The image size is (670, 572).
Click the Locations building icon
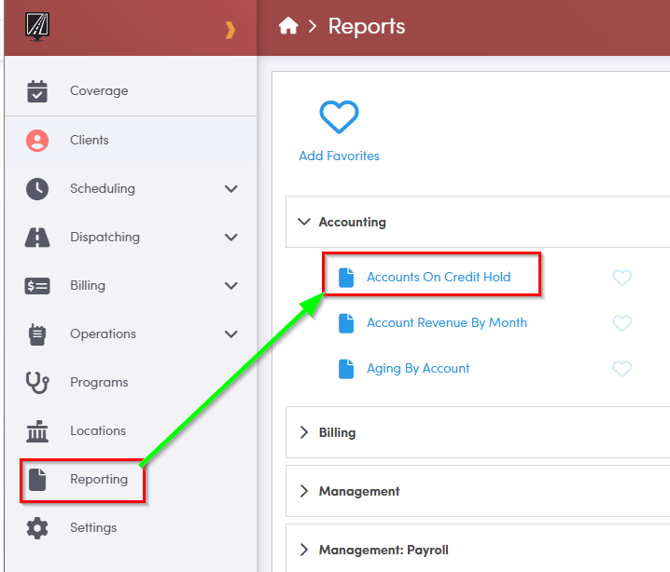click(37, 431)
